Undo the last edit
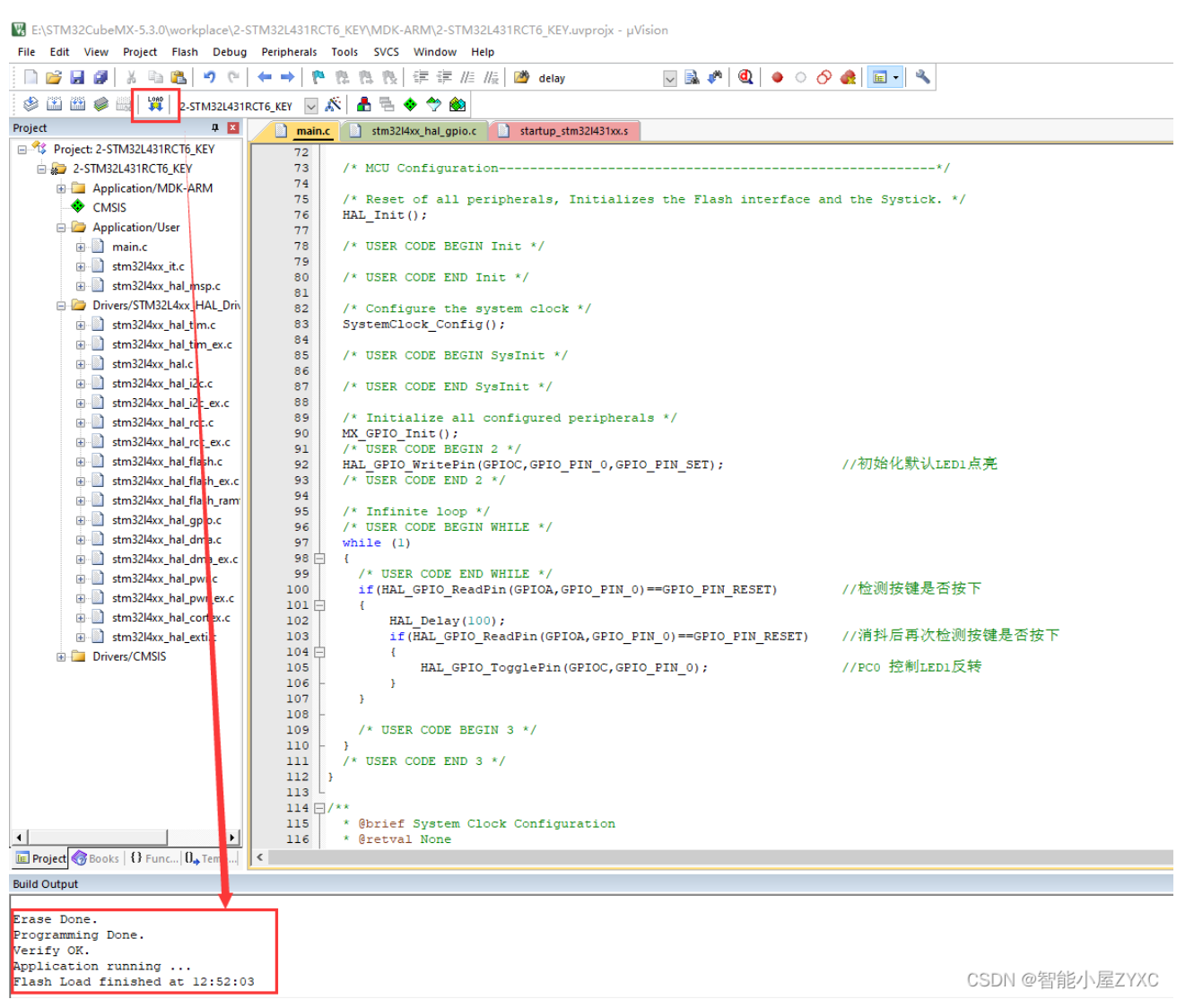The image size is (1194, 1008). tap(210, 78)
